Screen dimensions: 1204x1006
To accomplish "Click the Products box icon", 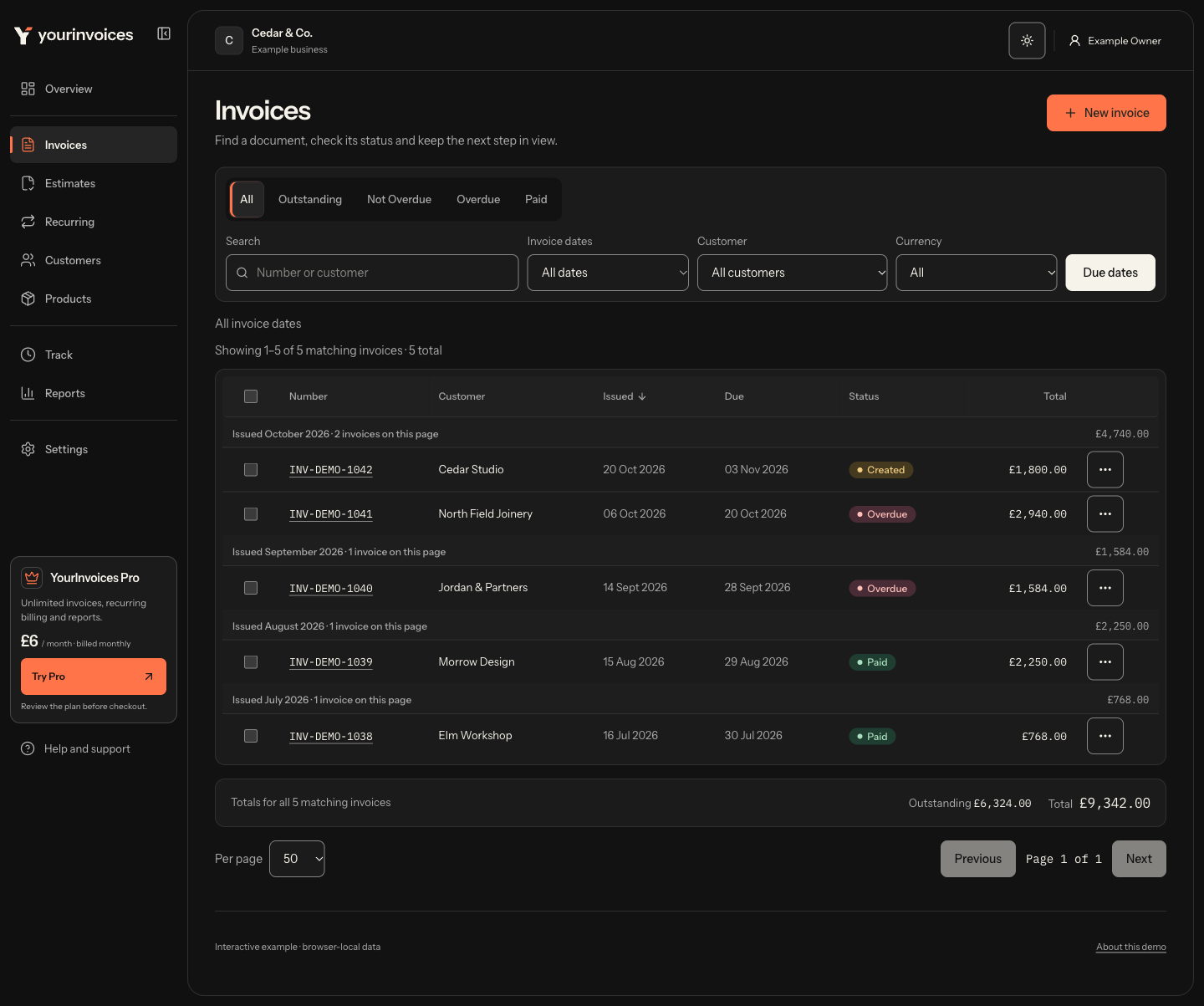I will click(x=28, y=299).
